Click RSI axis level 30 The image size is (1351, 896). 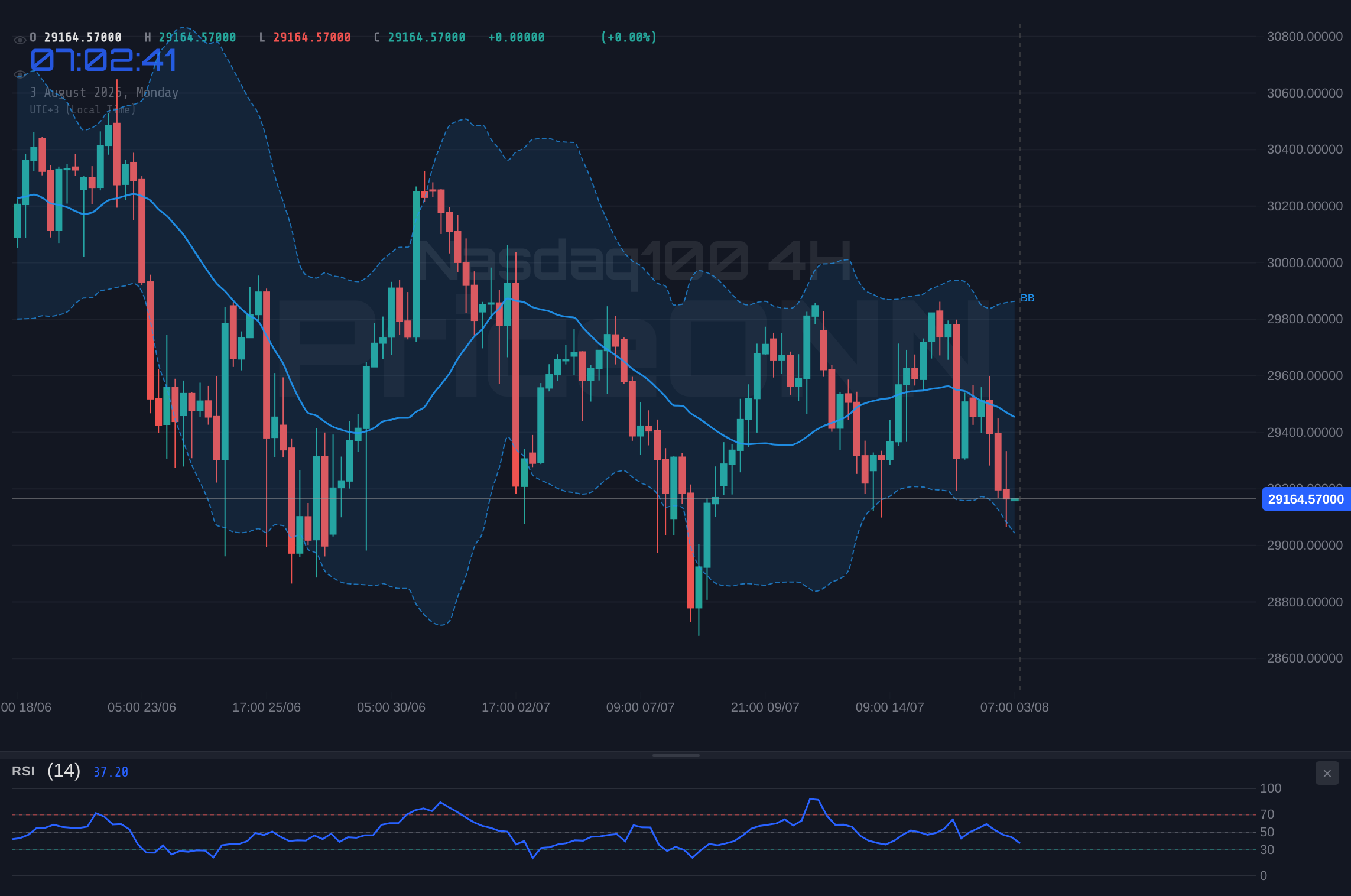click(x=1267, y=850)
